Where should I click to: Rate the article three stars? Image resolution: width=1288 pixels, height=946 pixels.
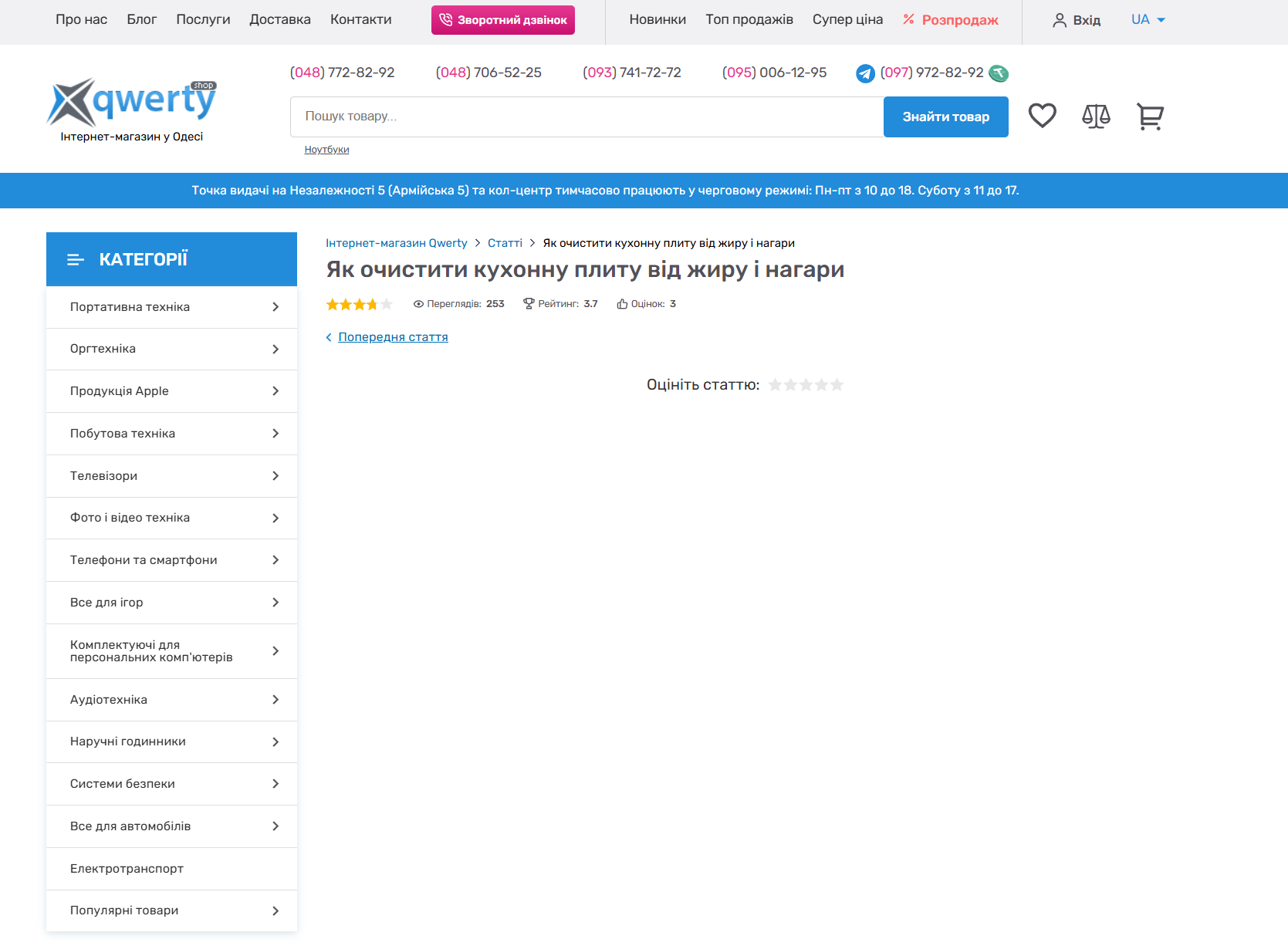[806, 385]
